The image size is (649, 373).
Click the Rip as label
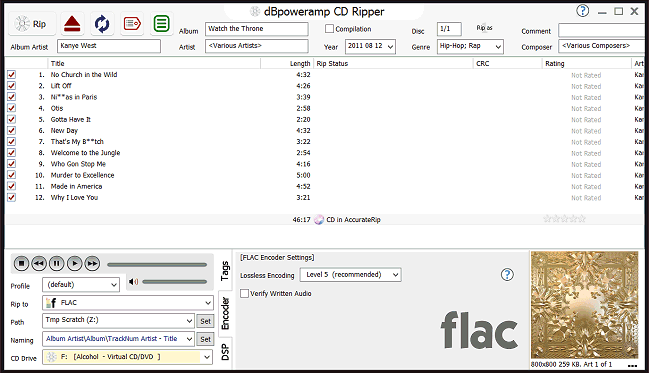point(484,28)
